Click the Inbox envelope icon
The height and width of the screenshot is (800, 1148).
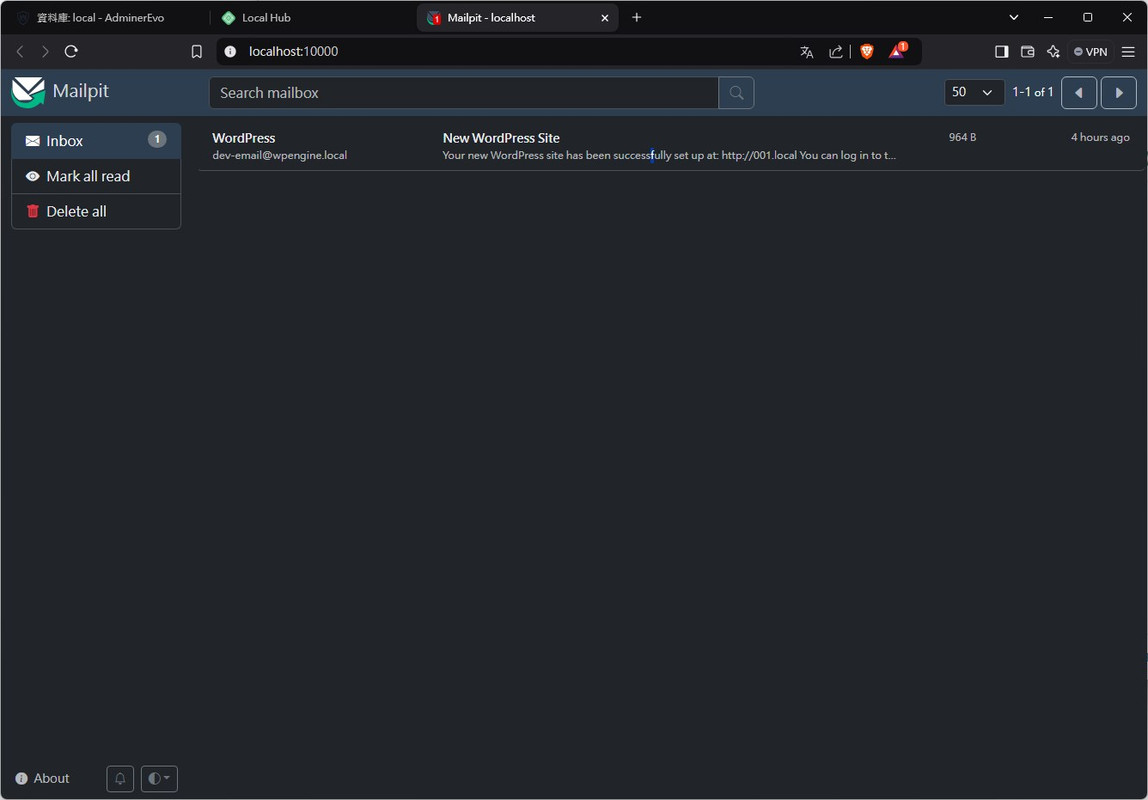coord(32,141)
